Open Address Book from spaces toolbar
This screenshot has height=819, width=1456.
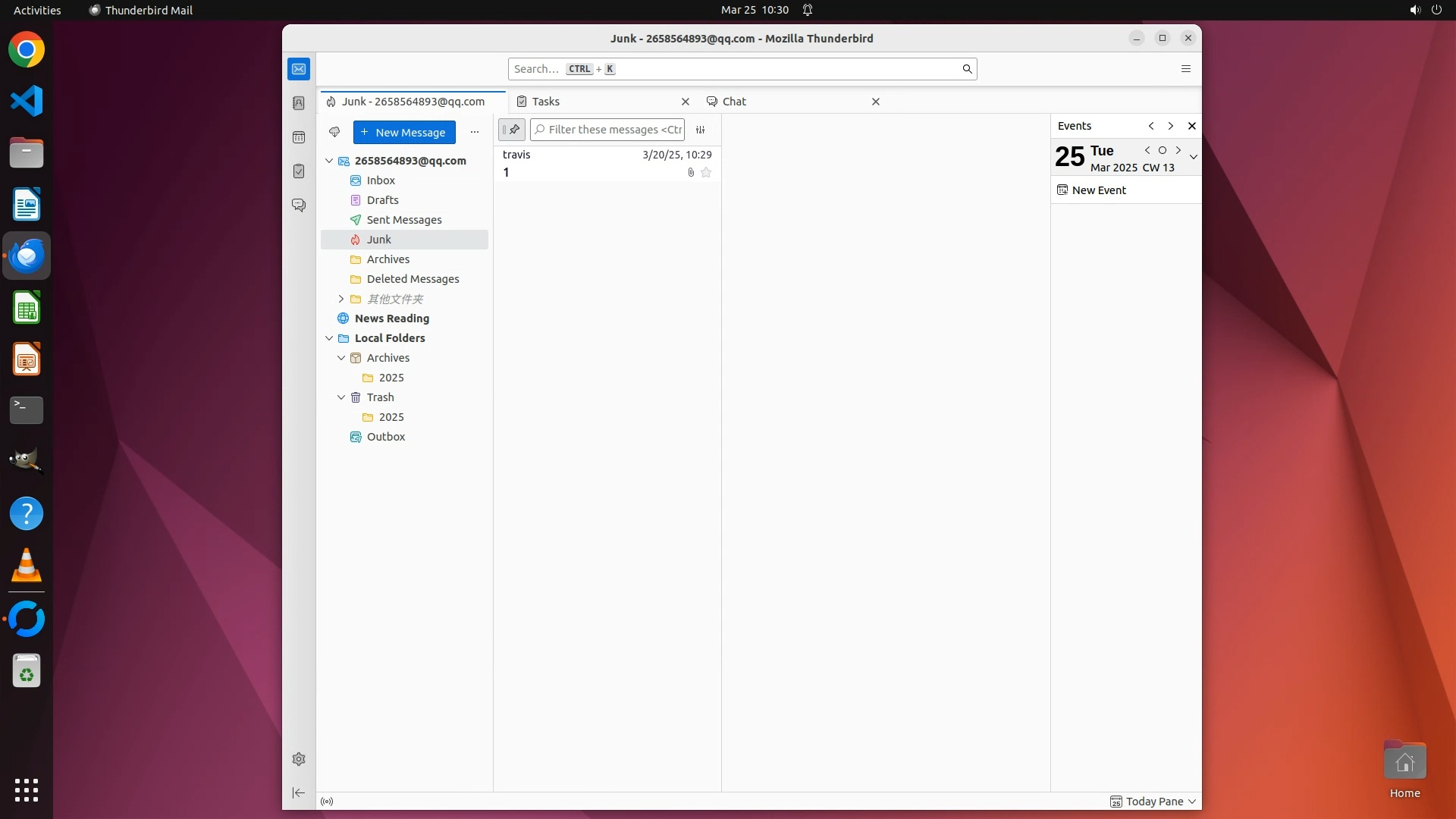click(299, 103)
